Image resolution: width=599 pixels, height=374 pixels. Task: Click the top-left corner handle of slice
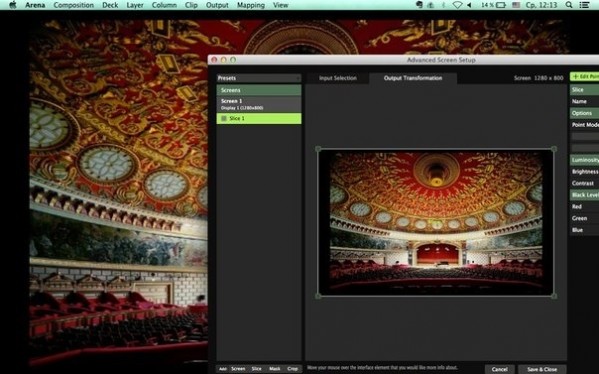(318, 149)
